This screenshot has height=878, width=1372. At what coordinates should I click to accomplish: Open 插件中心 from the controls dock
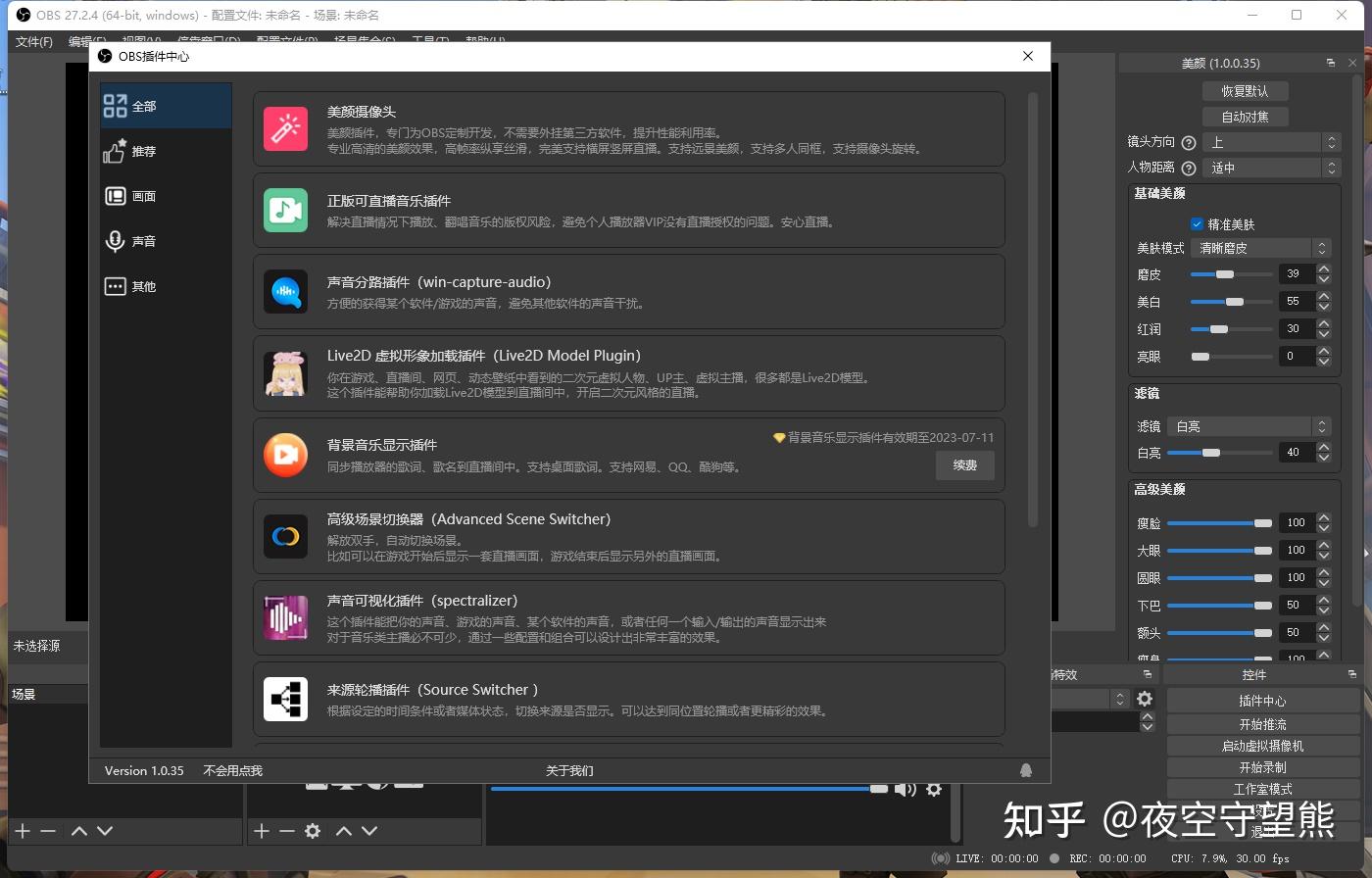[1262, 701]
